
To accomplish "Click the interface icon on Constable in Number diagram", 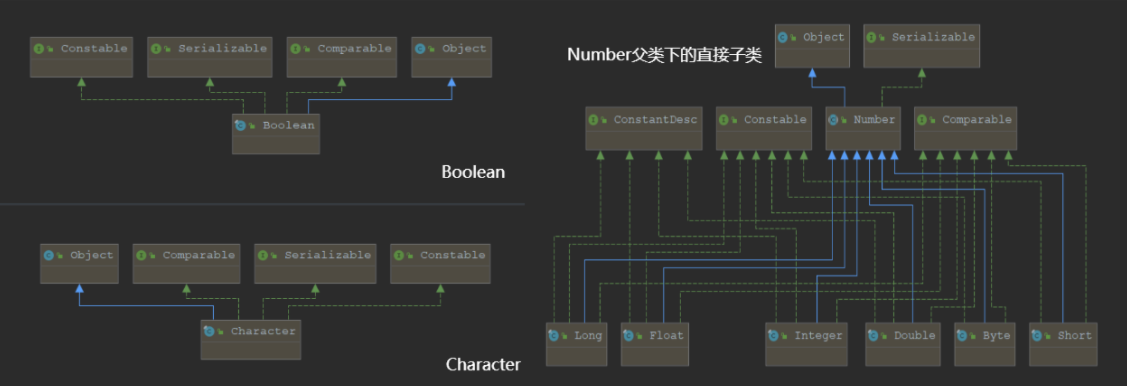I will click(x=724, y=120).
